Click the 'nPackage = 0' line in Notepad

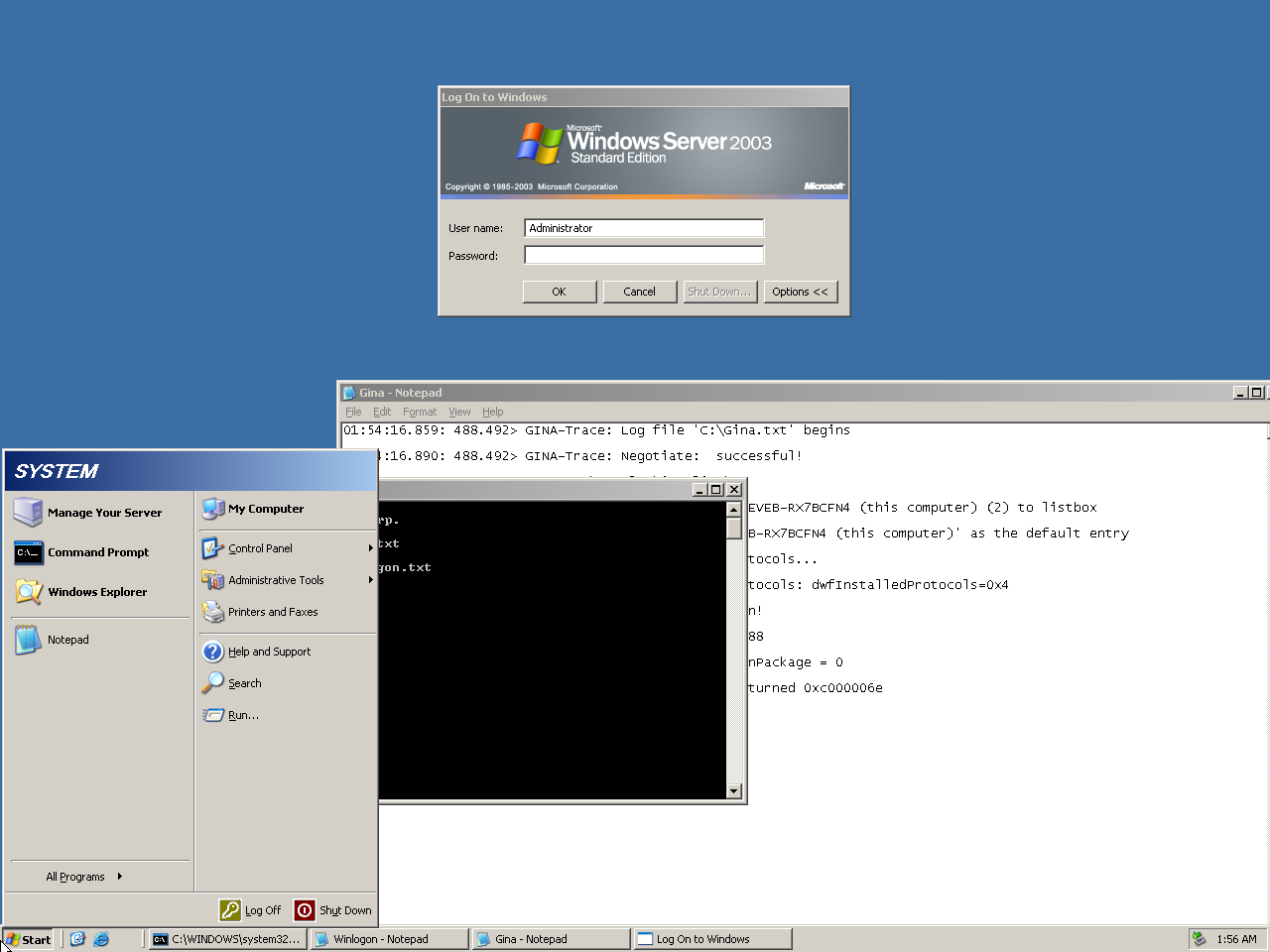[796, 662]
